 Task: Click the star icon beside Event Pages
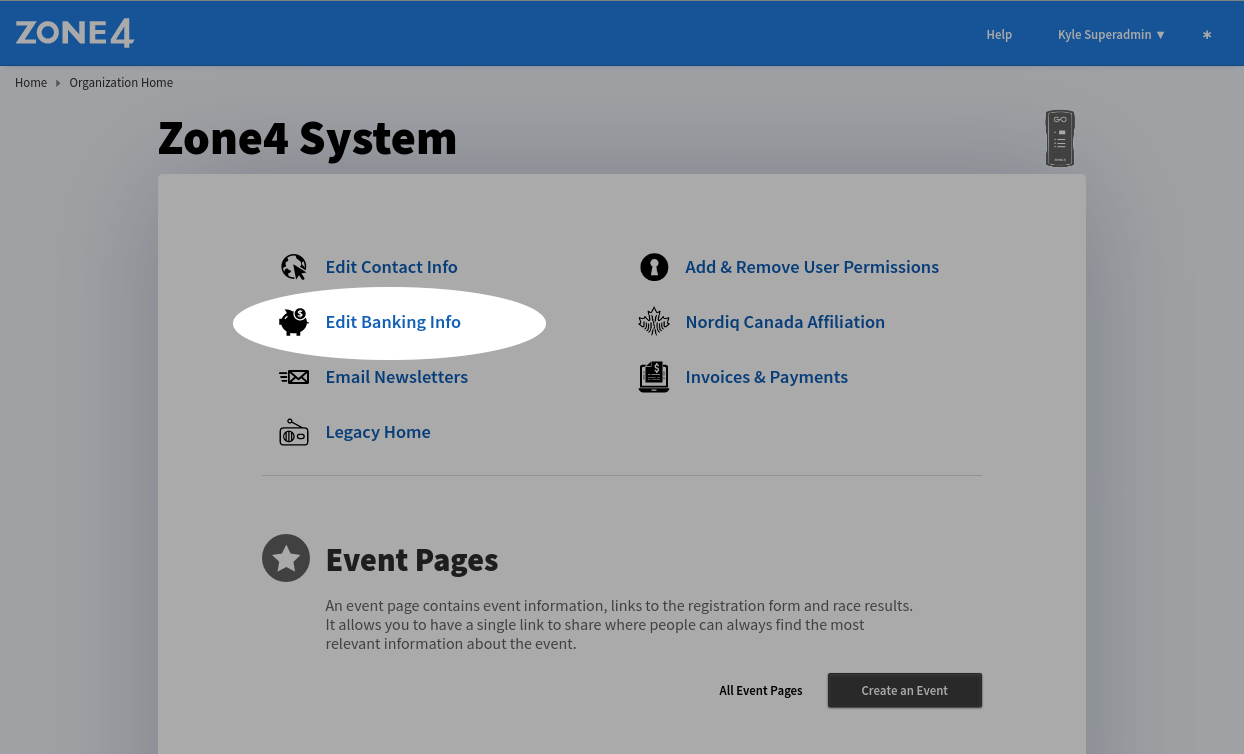286,558
